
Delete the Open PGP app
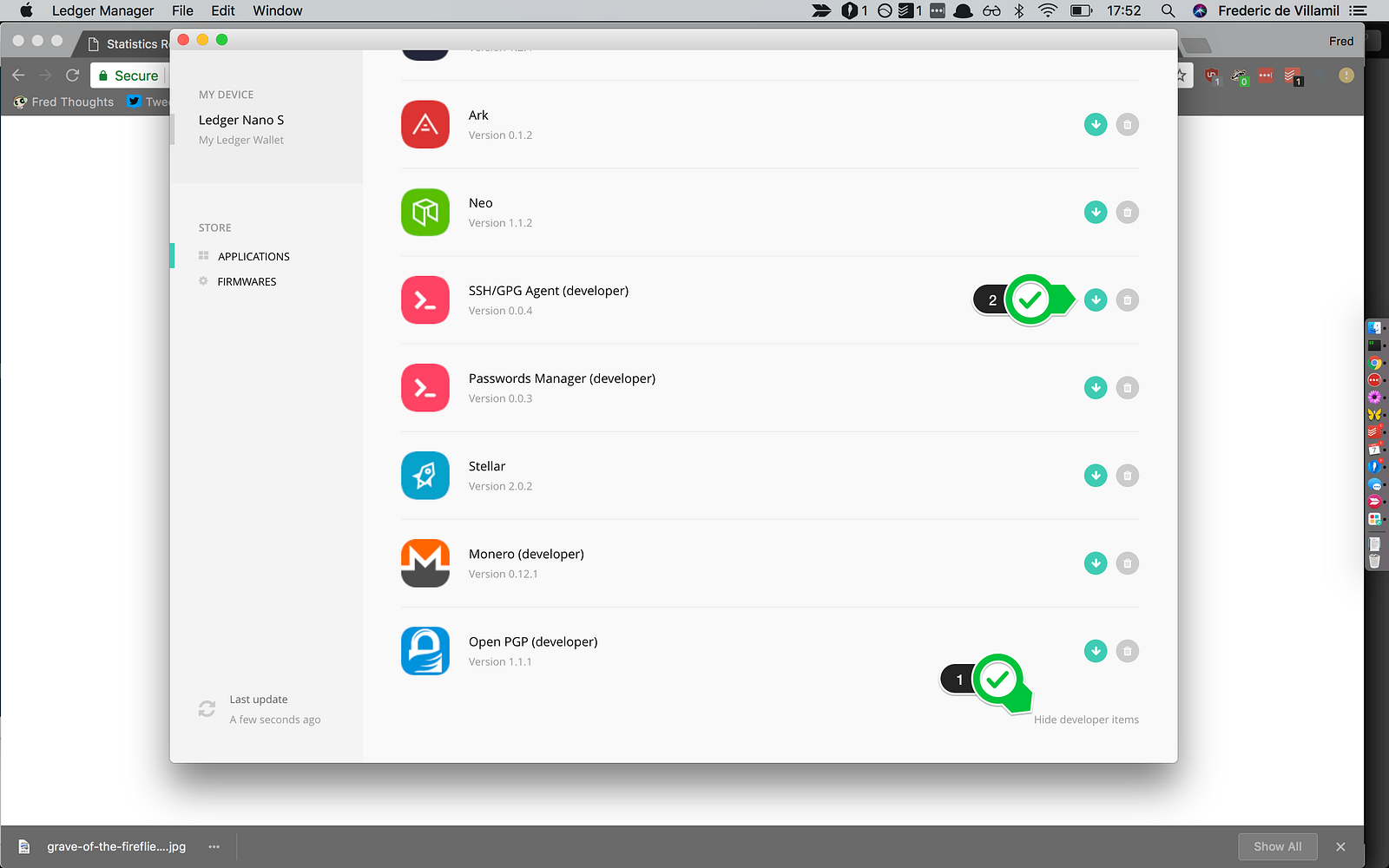pos(1127,650)
